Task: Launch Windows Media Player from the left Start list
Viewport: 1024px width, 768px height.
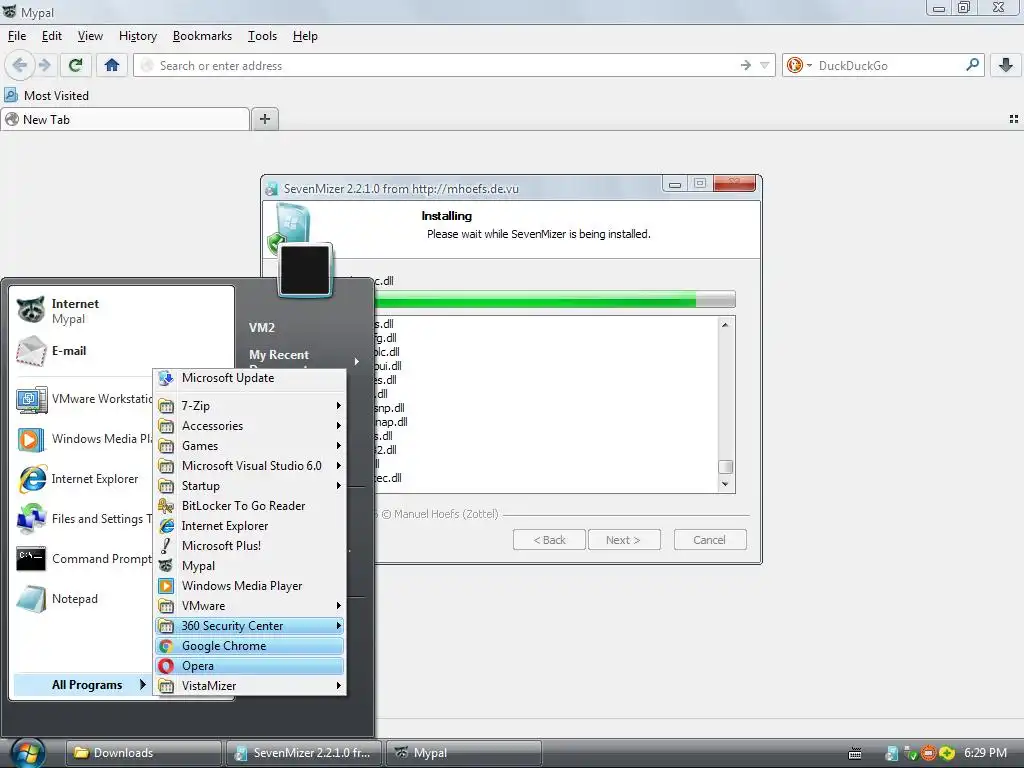Action: pos(84,439)
